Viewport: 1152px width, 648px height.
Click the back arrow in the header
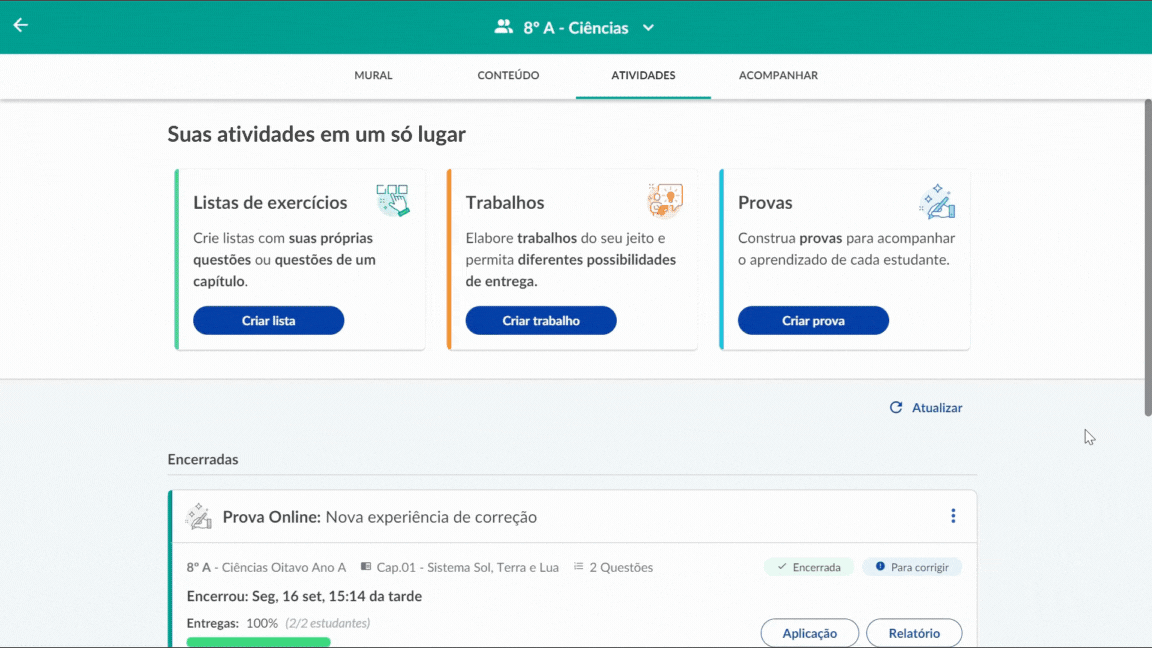(21, 24)
